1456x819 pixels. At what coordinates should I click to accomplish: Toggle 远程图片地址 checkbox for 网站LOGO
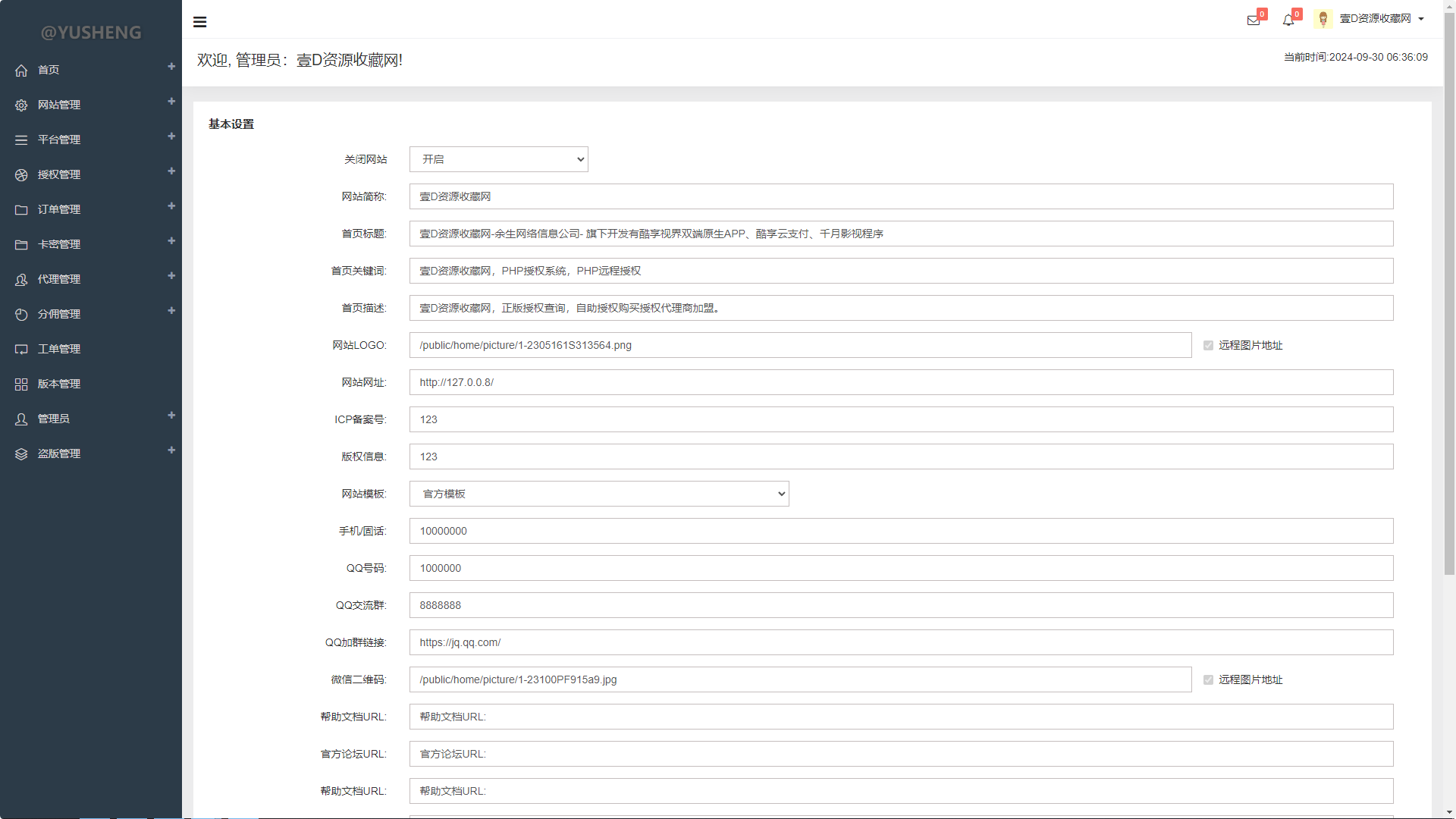(1208, 346)
